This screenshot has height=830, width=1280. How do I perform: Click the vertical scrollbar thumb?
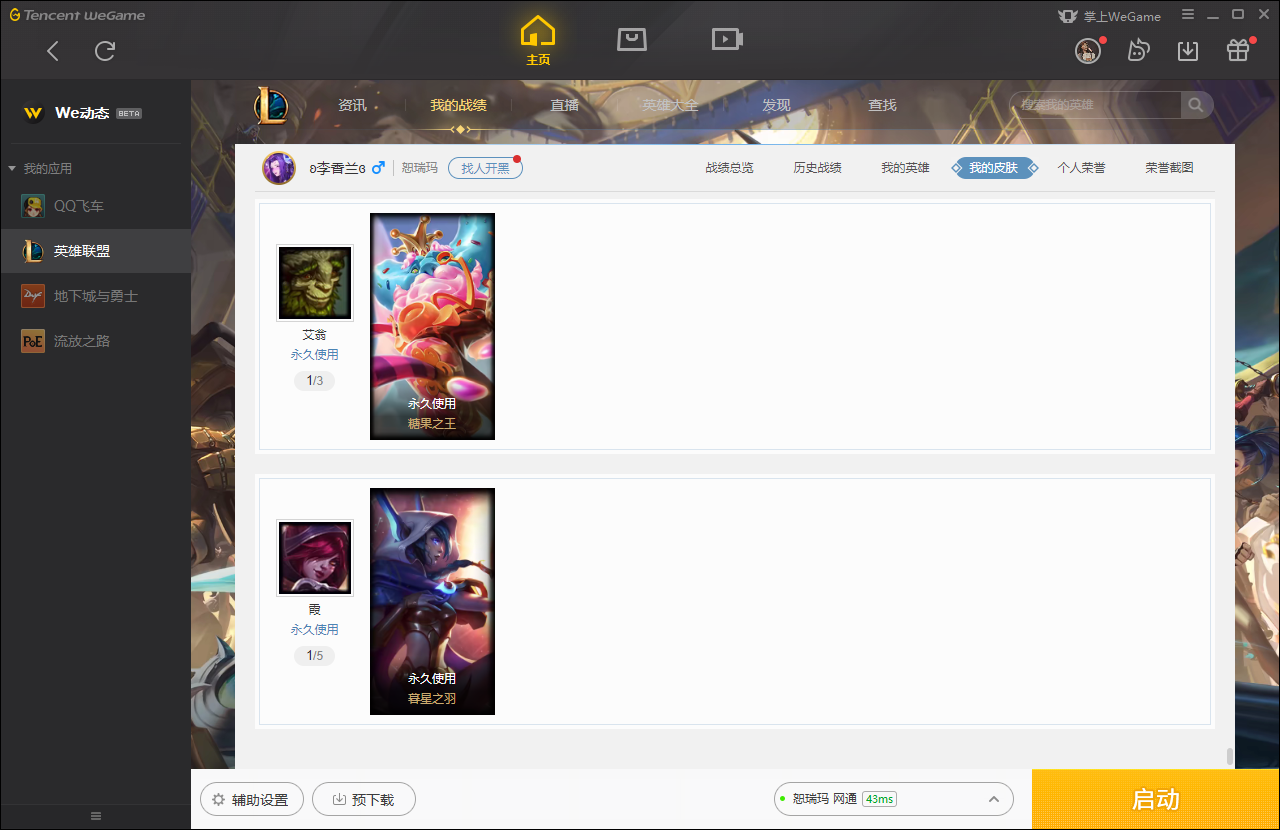pos(1230,757)
